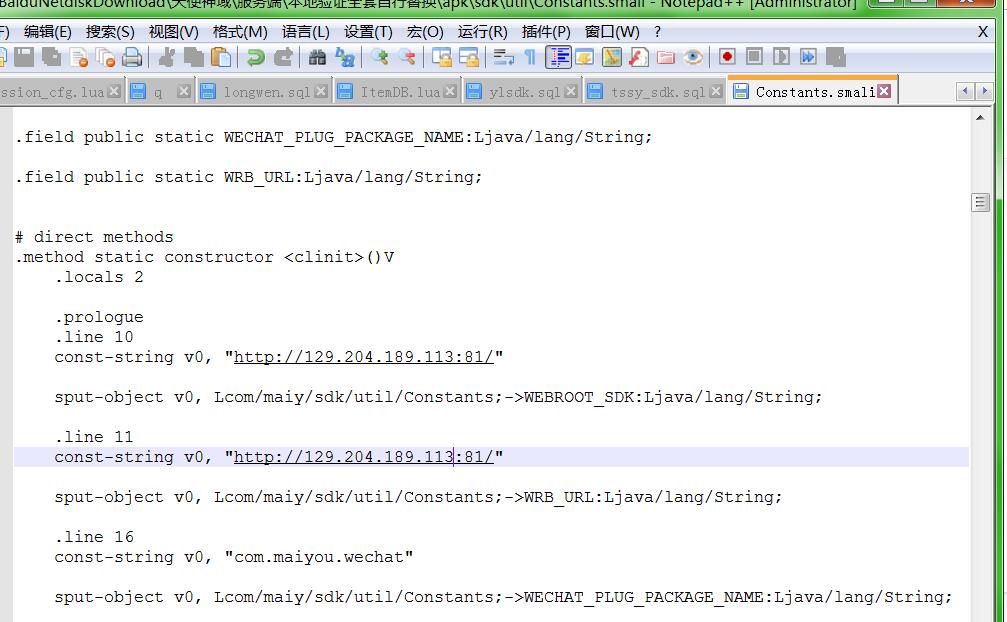The image size is (1007, 622).
Task: Click the Run Macro Multiple Times icon
Action: click(x=808, y=57)
